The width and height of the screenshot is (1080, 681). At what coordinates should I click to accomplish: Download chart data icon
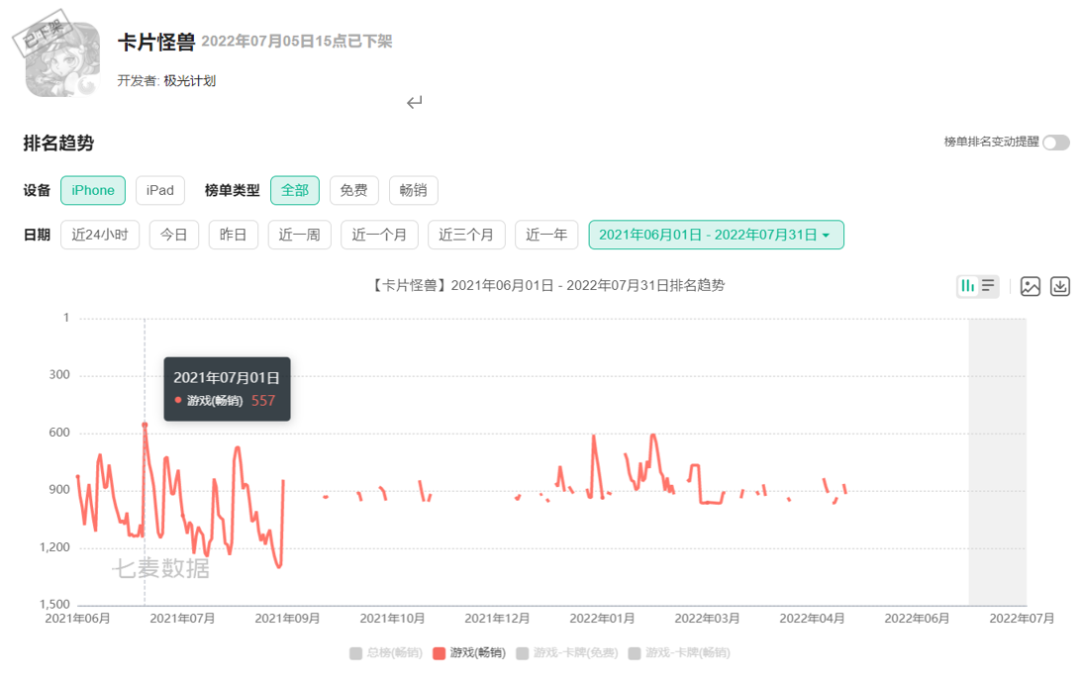click(1060, 286)
